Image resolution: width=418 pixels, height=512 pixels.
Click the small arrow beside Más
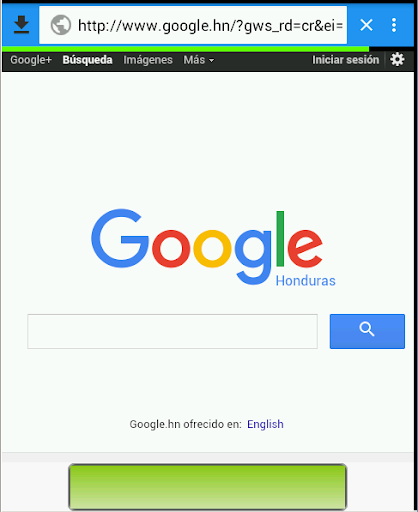(211, 61)
